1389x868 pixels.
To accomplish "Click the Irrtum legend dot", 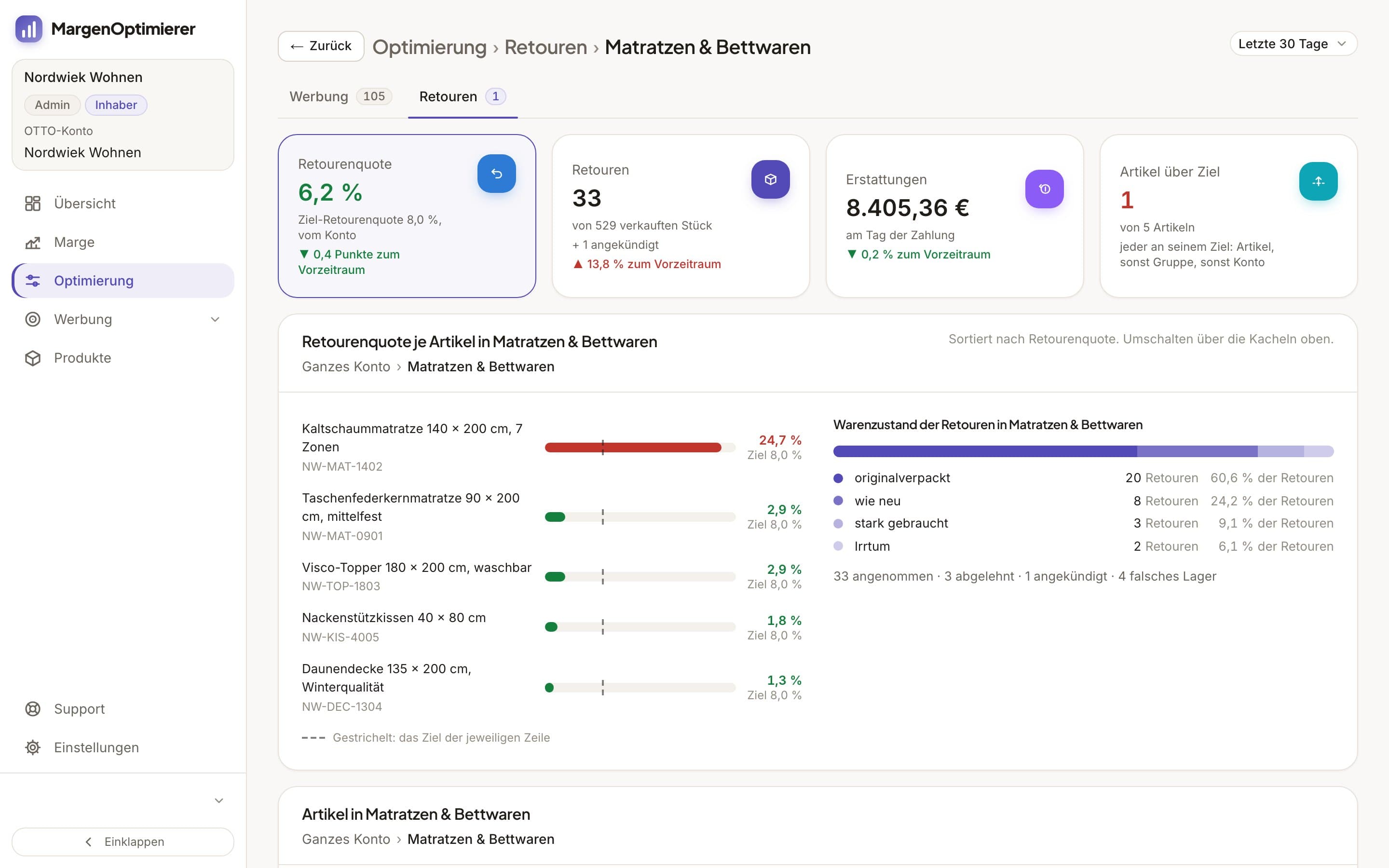I will point(838,546).
